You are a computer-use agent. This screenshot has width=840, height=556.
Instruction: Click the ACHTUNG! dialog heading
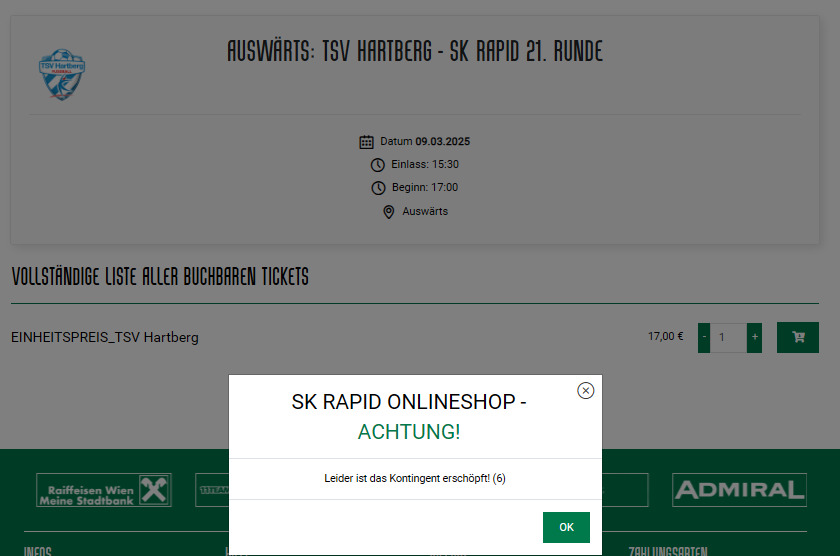click(409, 432)
